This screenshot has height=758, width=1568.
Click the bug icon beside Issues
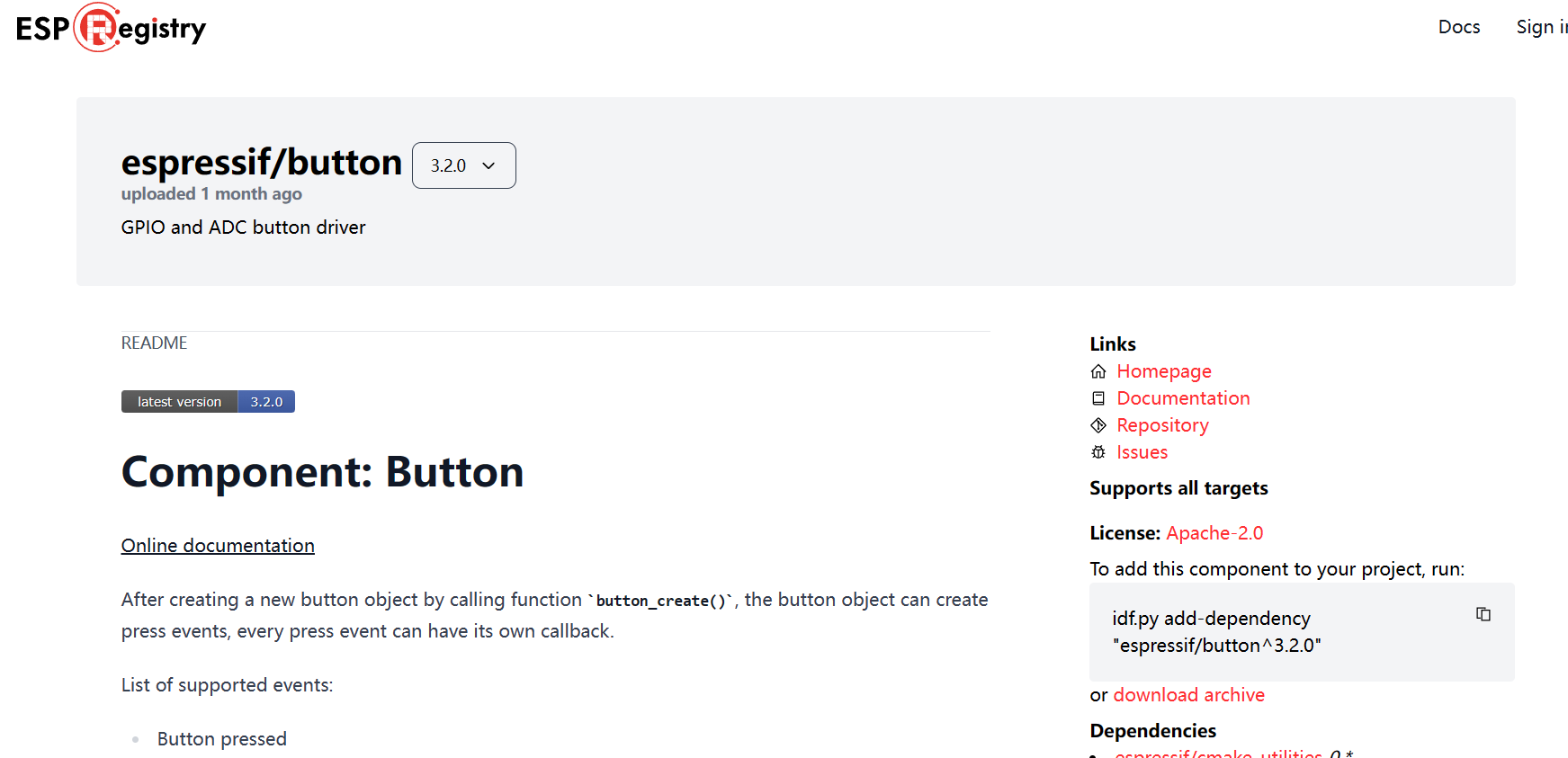(x=1098, y=452)
